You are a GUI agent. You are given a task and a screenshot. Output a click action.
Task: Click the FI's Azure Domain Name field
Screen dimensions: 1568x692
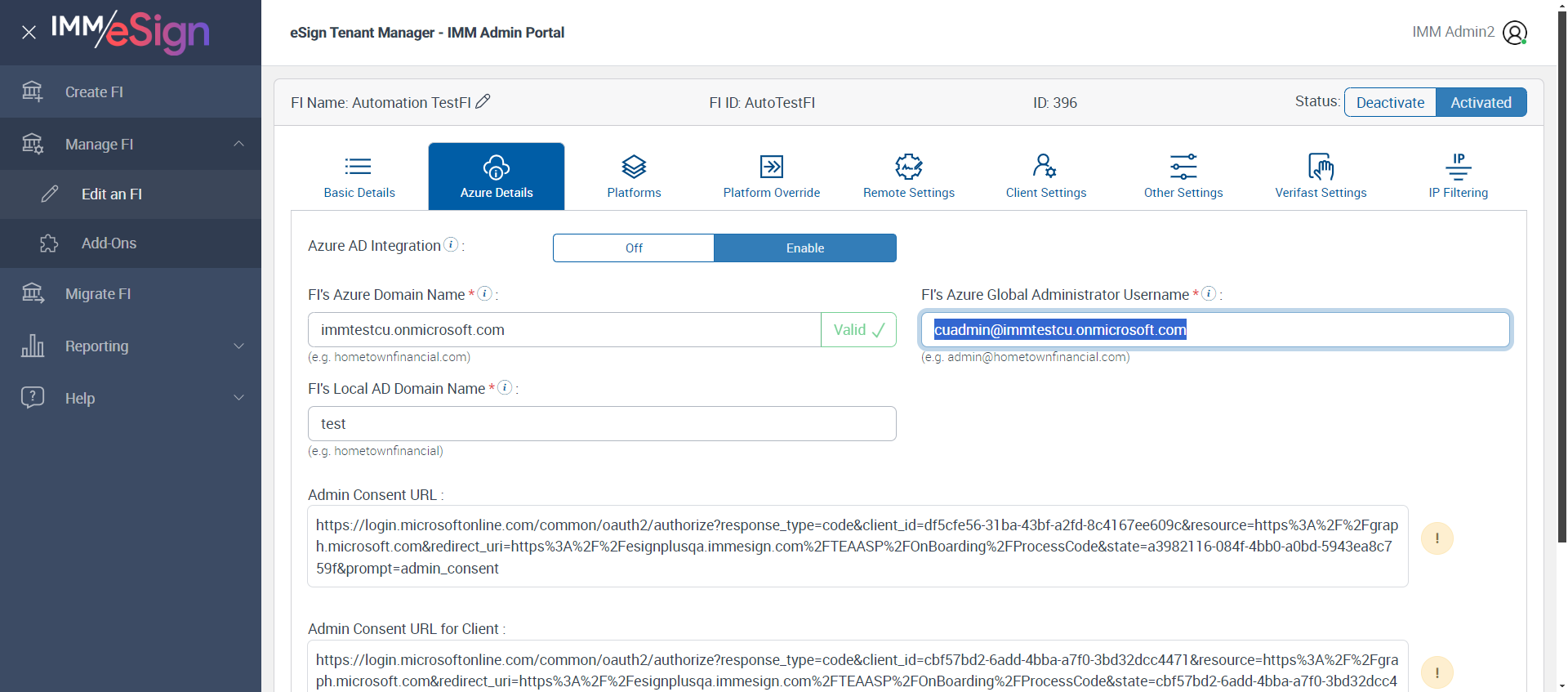click(564, 330)
